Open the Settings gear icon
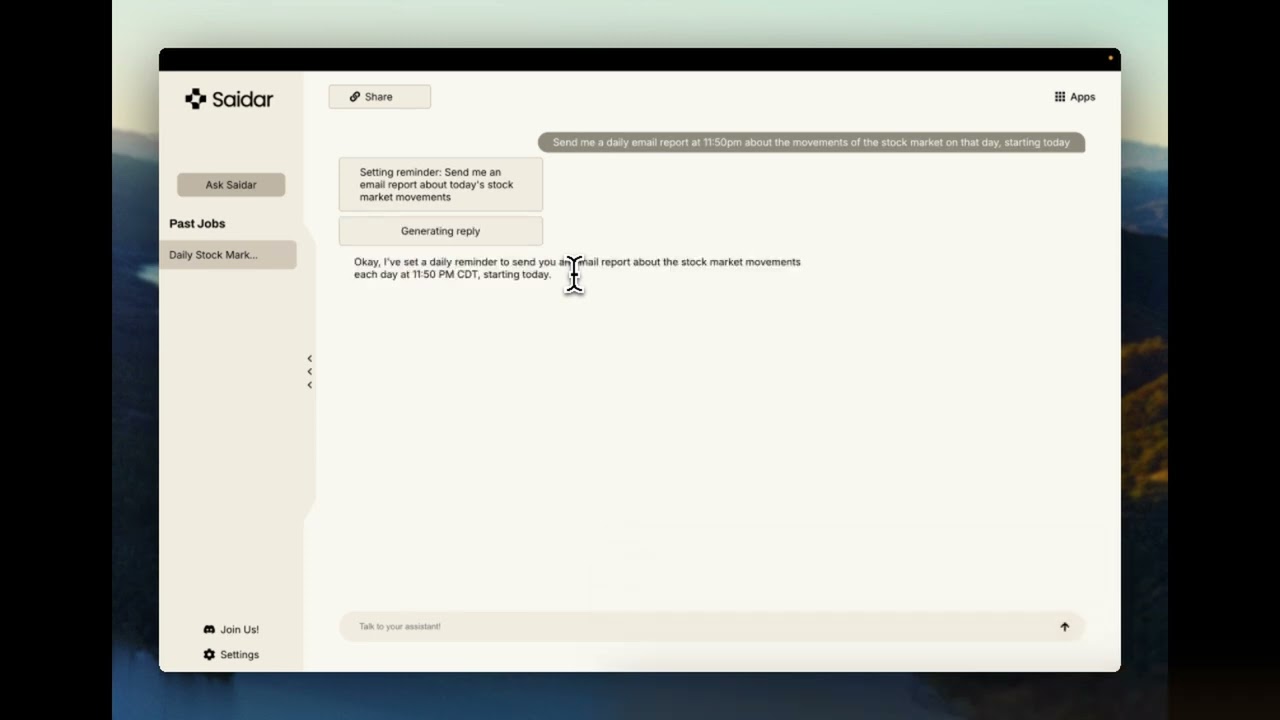This screenshot has height=720, width=1280. (x=209, y=654)
